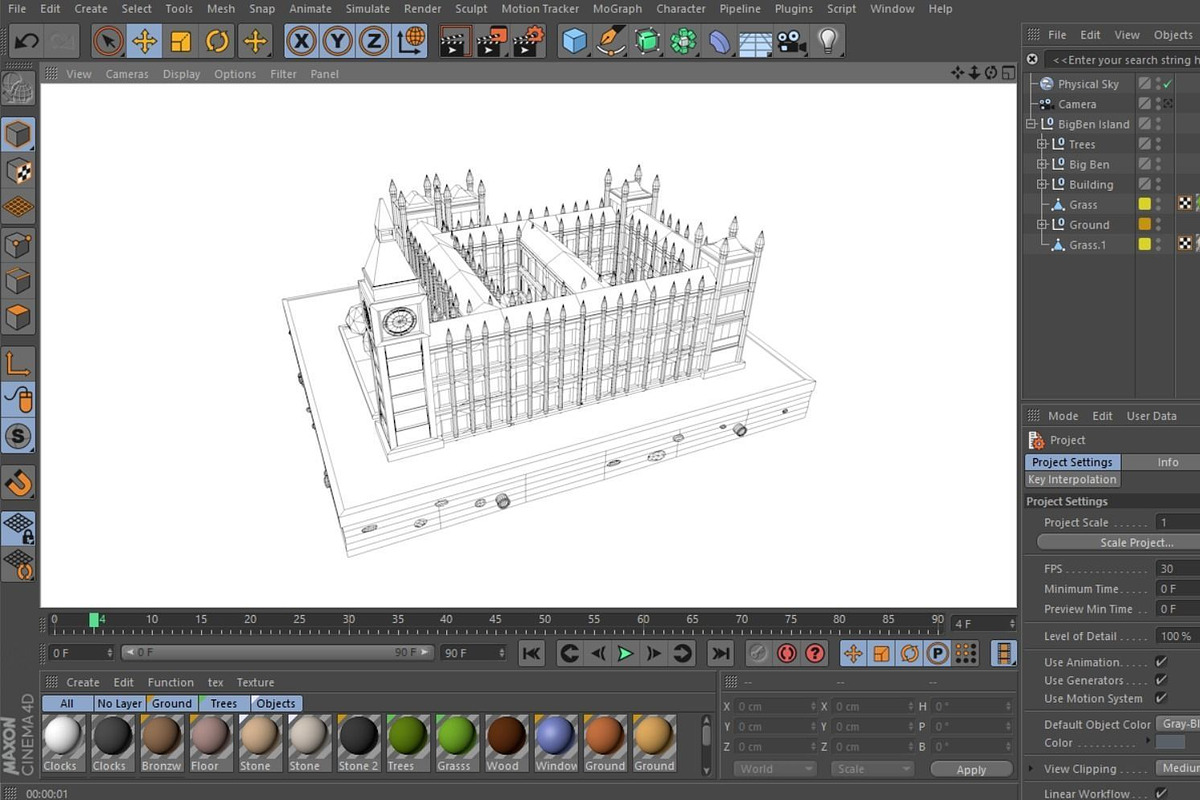Toggle the Y axis lock
This screenshot has height=800, width=1200.
338,41
